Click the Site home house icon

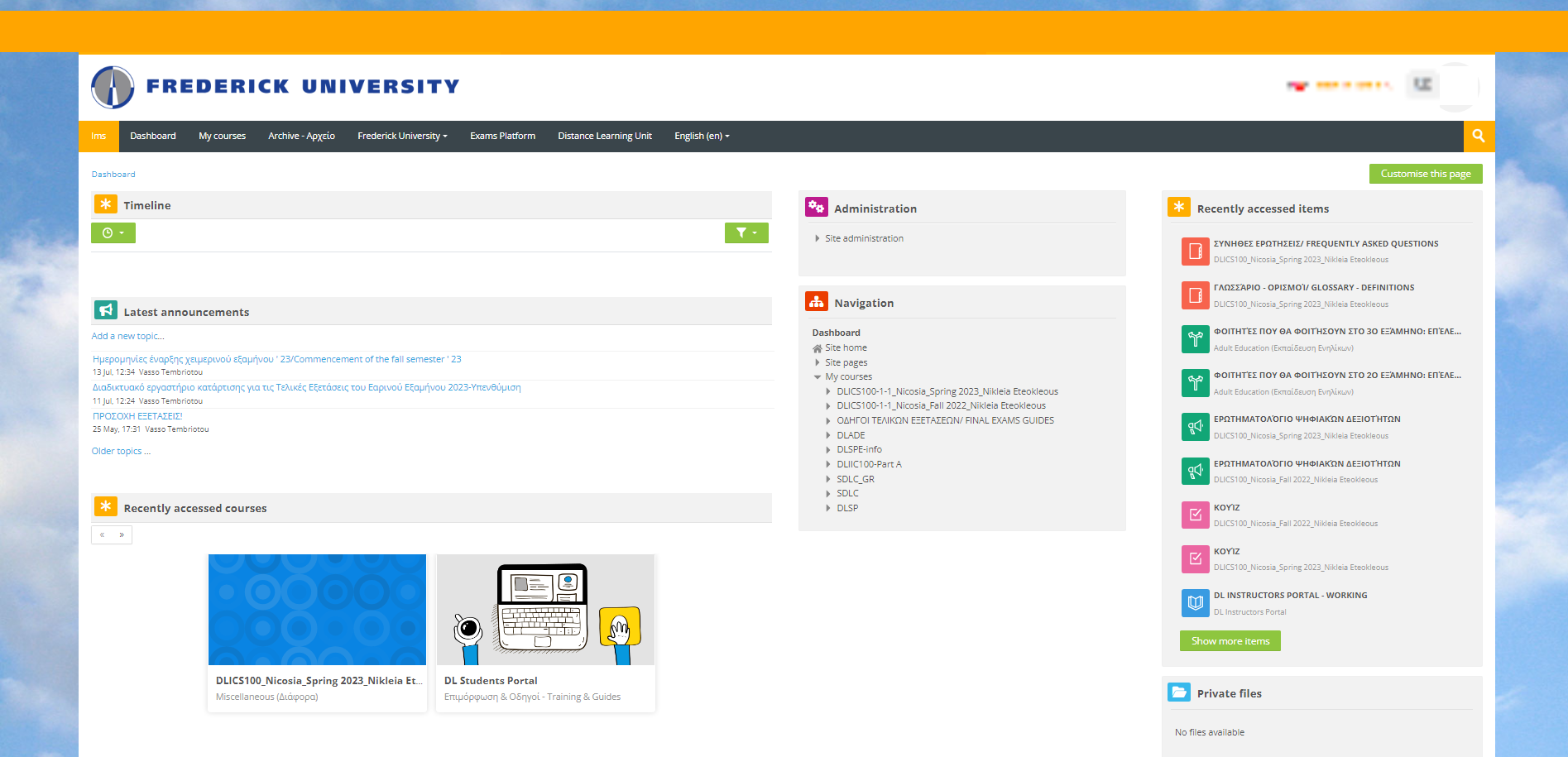(x=818, y=348)
